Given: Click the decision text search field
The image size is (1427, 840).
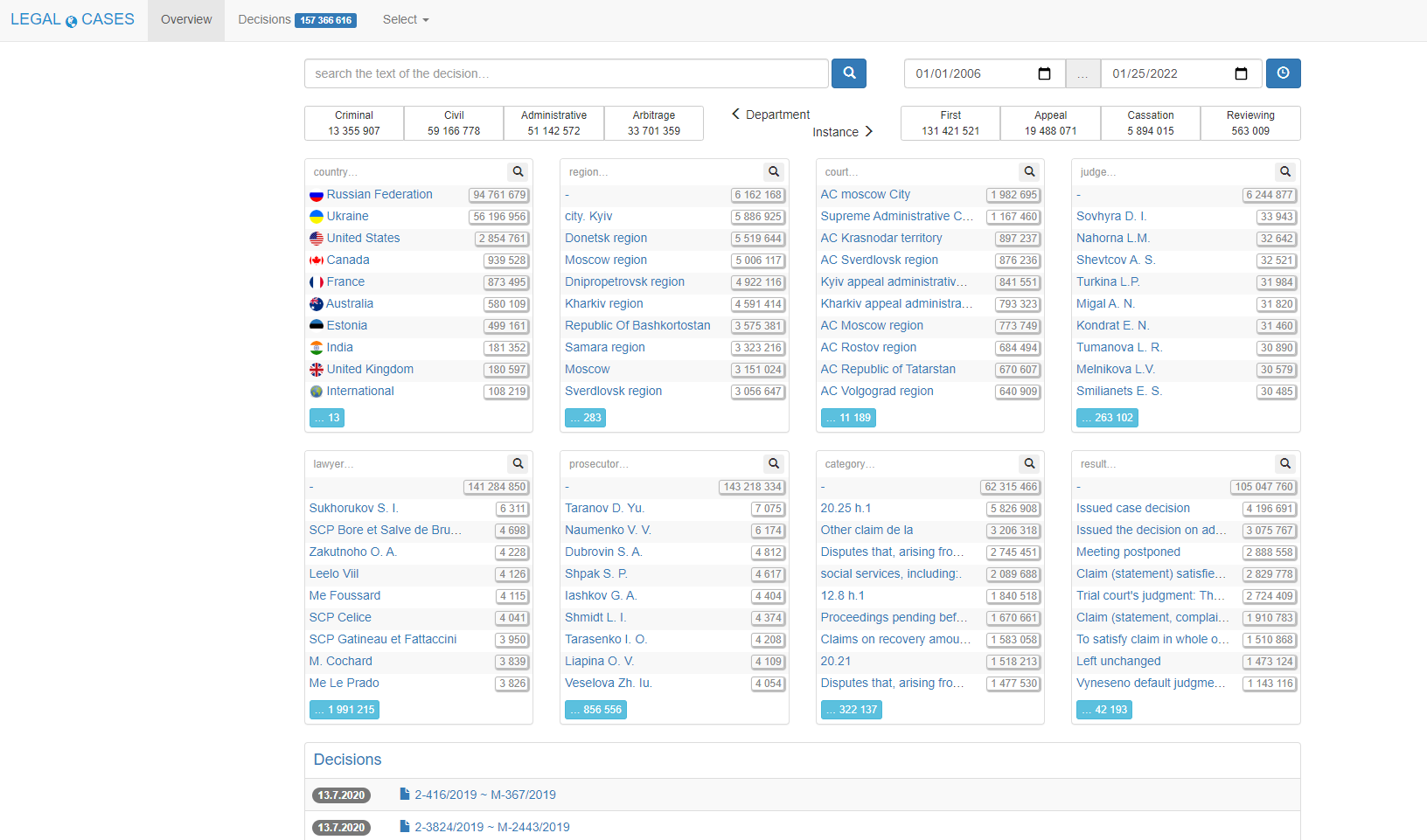Looking at the screenshot, I should [x=567, y=73].
